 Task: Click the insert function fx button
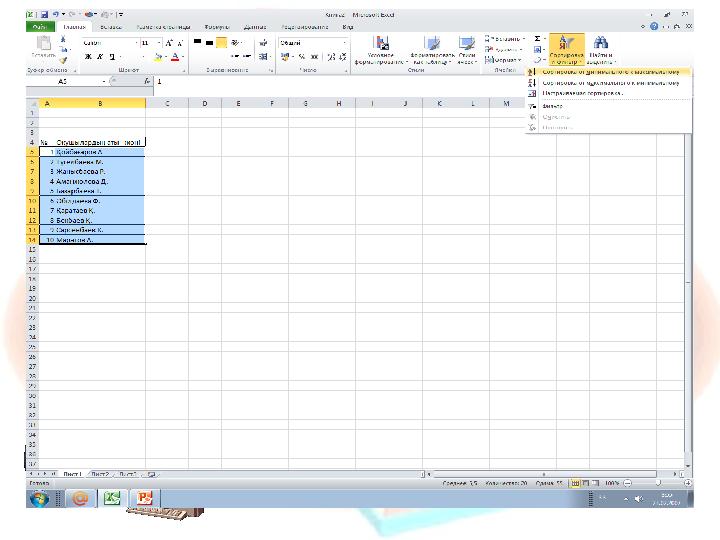point(147,81)
